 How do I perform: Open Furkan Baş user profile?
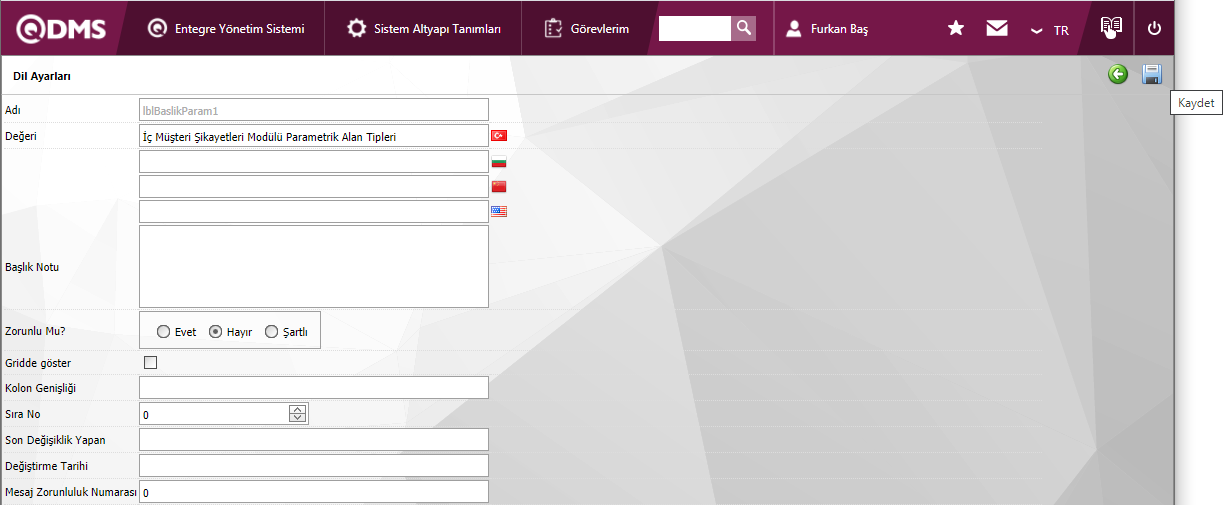828,29
